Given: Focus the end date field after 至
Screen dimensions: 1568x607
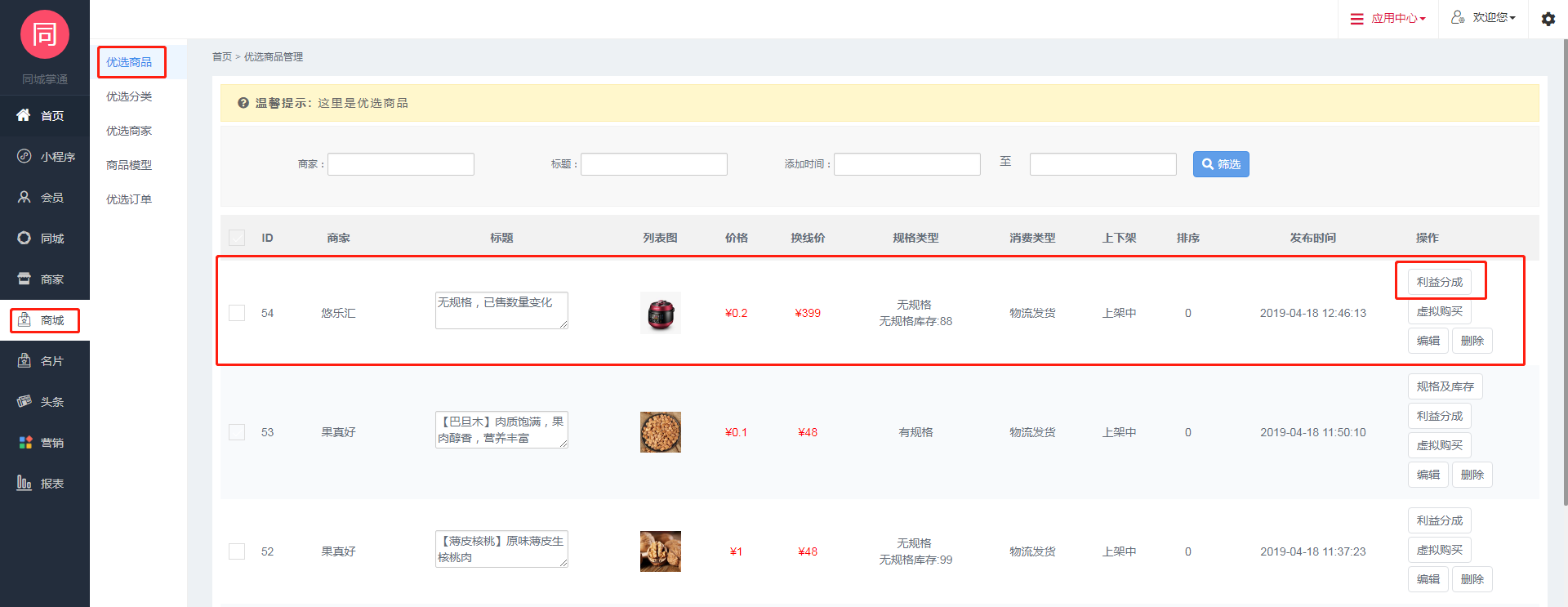Looking at the screenshot, I should [x=1103, y=164].
